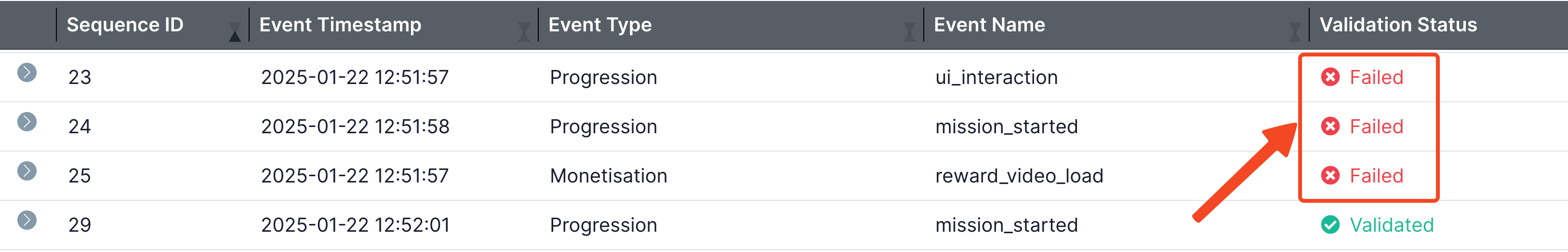Open the ui_interaction event name
The image size is (1568, 252).
point(997,78)
